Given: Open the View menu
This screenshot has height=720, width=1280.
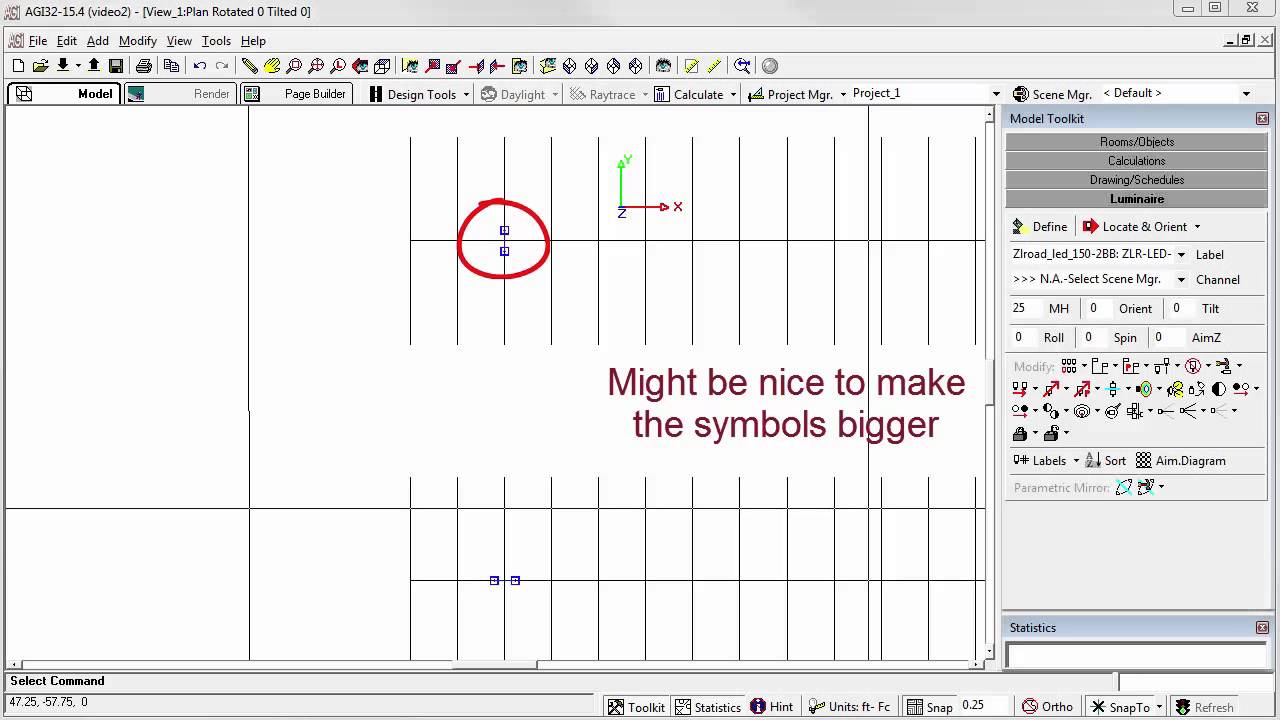Looking at the screenshot, I should [x=179, y=41].
